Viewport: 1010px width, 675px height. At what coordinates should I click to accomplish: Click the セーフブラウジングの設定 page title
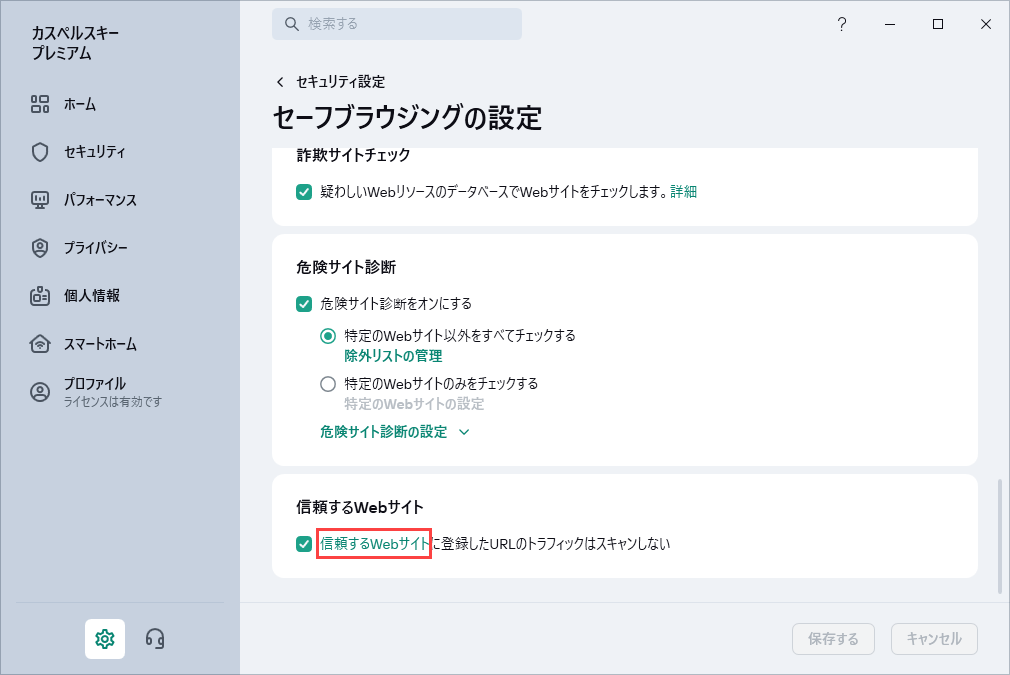click(x=407, y=118)
